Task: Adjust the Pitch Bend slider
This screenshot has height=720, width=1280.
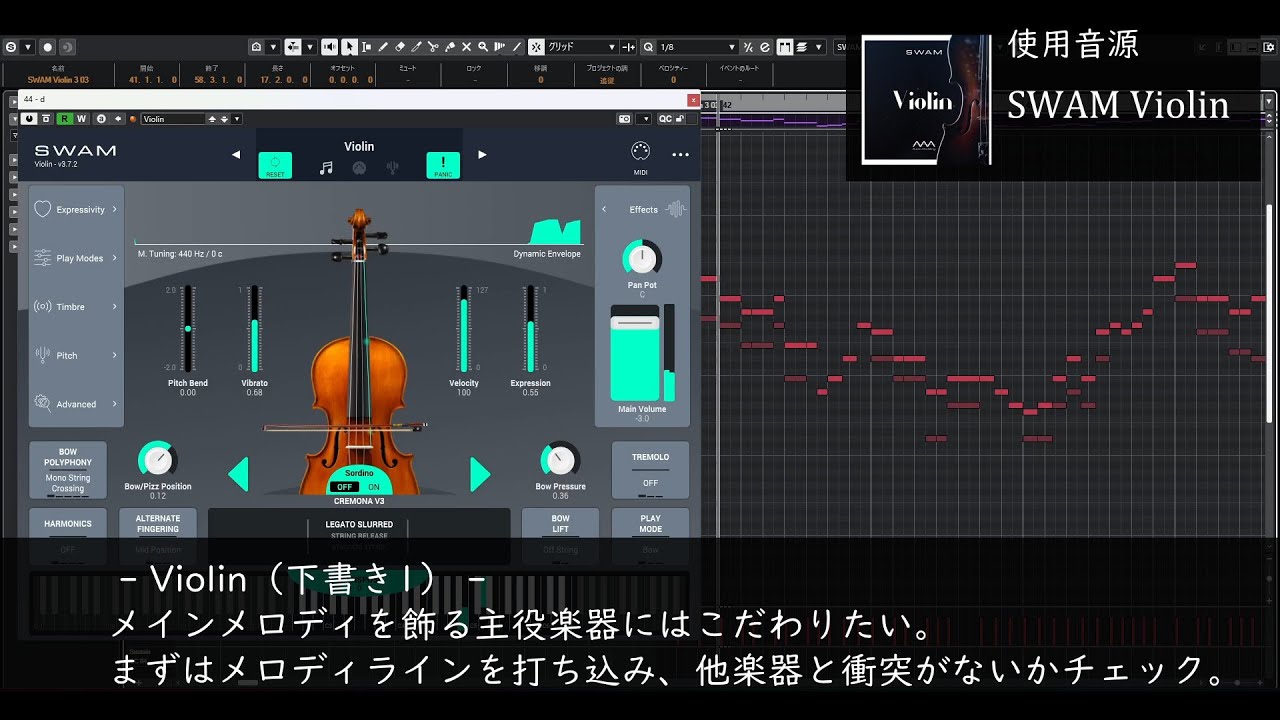Action: coord(187,328)
